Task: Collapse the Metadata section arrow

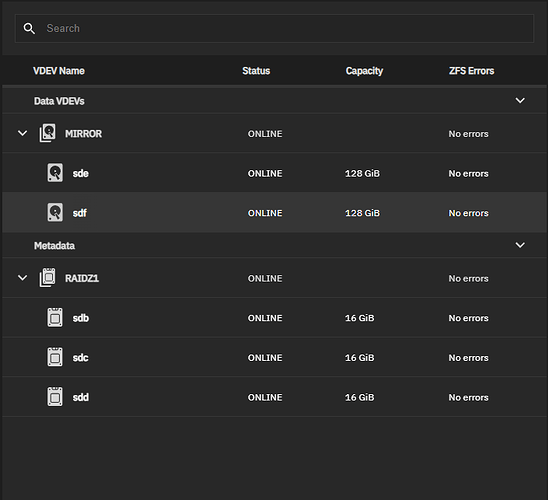Action: click(520, 245)
